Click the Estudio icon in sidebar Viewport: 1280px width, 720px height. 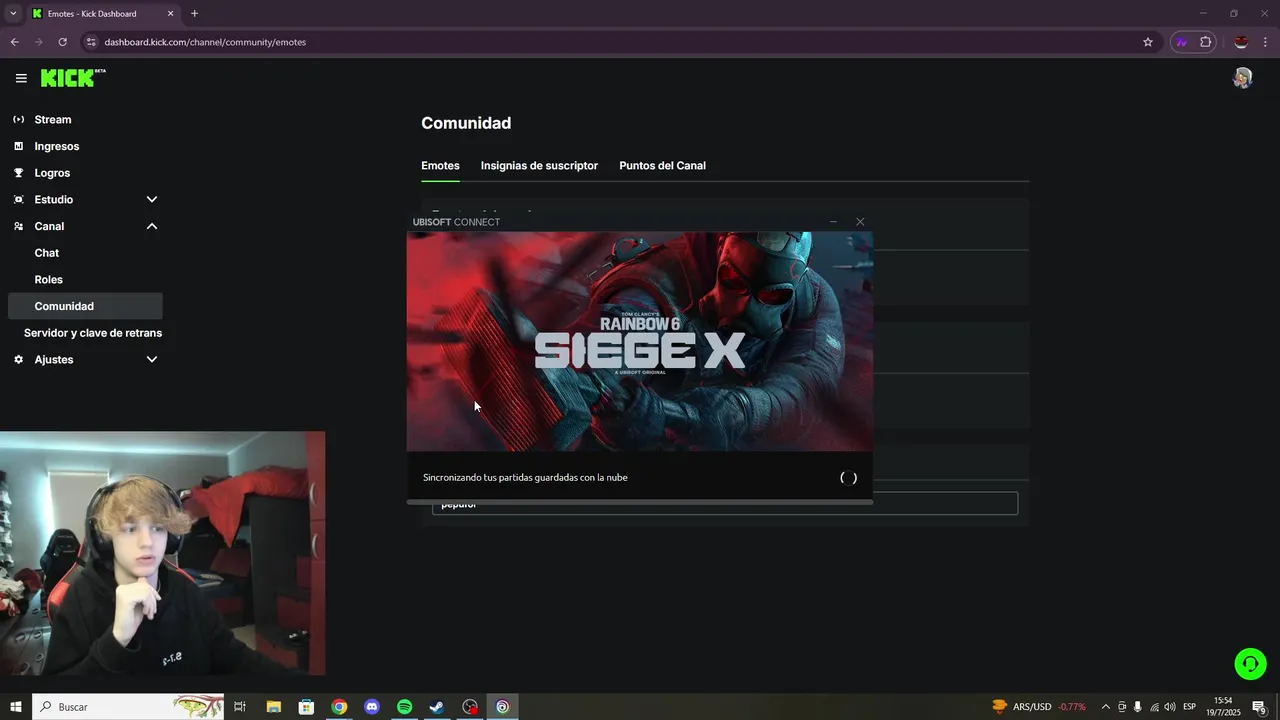(18, 199)
